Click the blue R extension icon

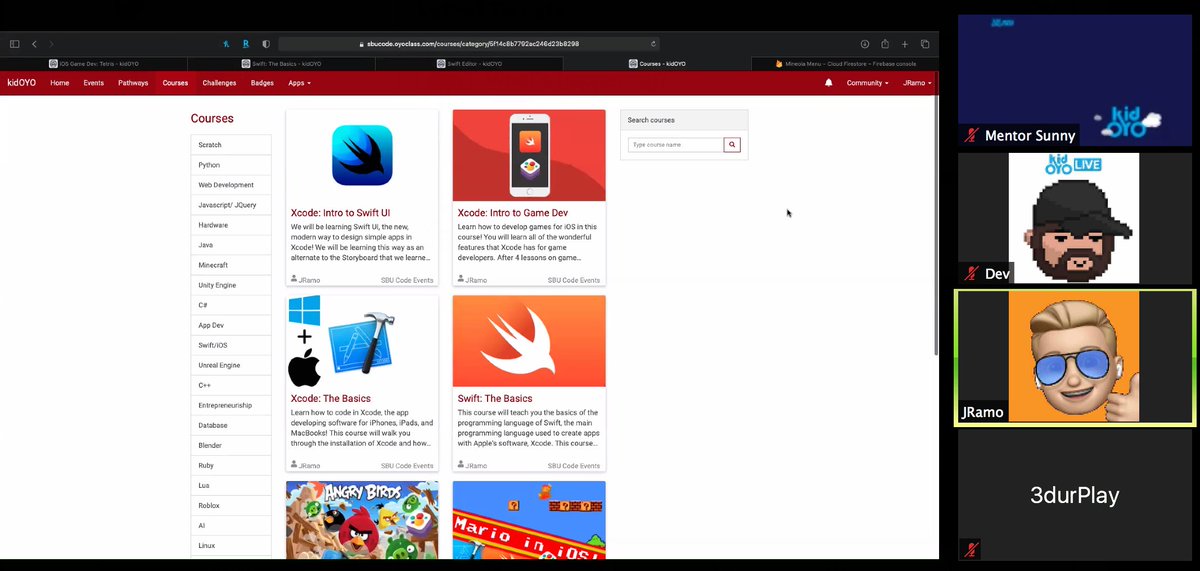(x=245, y=44)
